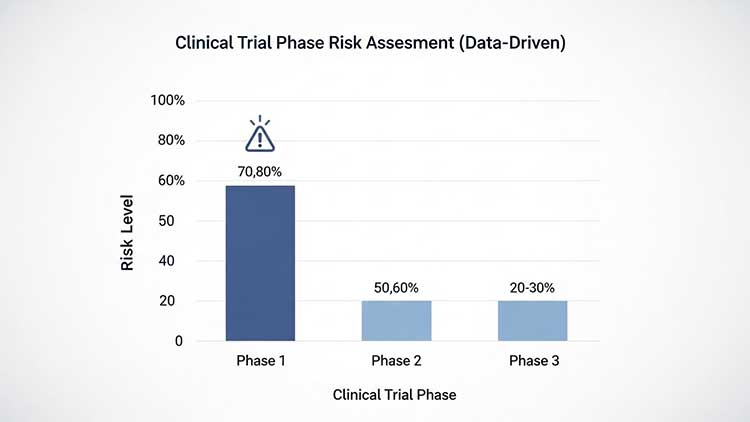The image size is (750, 422).
Task: Click the 50,60% data label
Action: click(397, 285)
